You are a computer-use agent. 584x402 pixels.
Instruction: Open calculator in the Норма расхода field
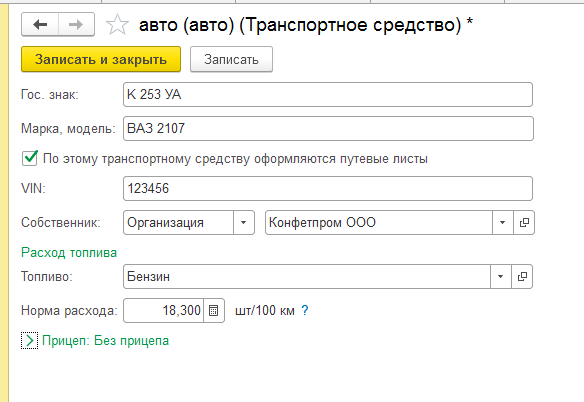(213, 310)
